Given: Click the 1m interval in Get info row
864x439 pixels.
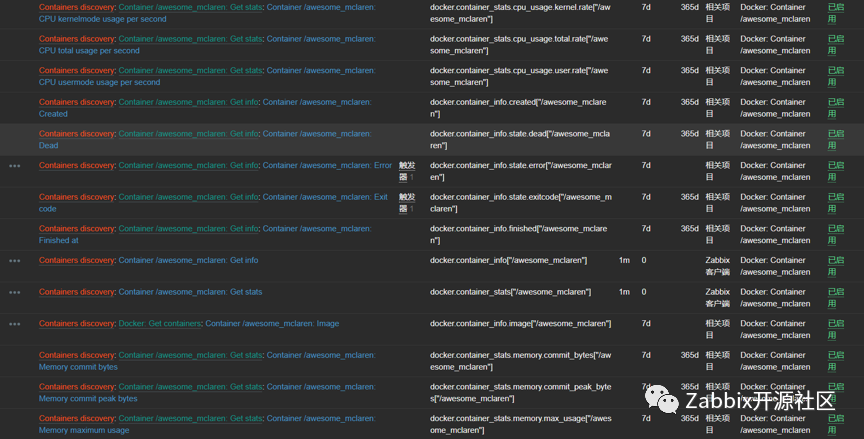Looking at the screenshot, I should pyautogui.click(x=624, y=261).
